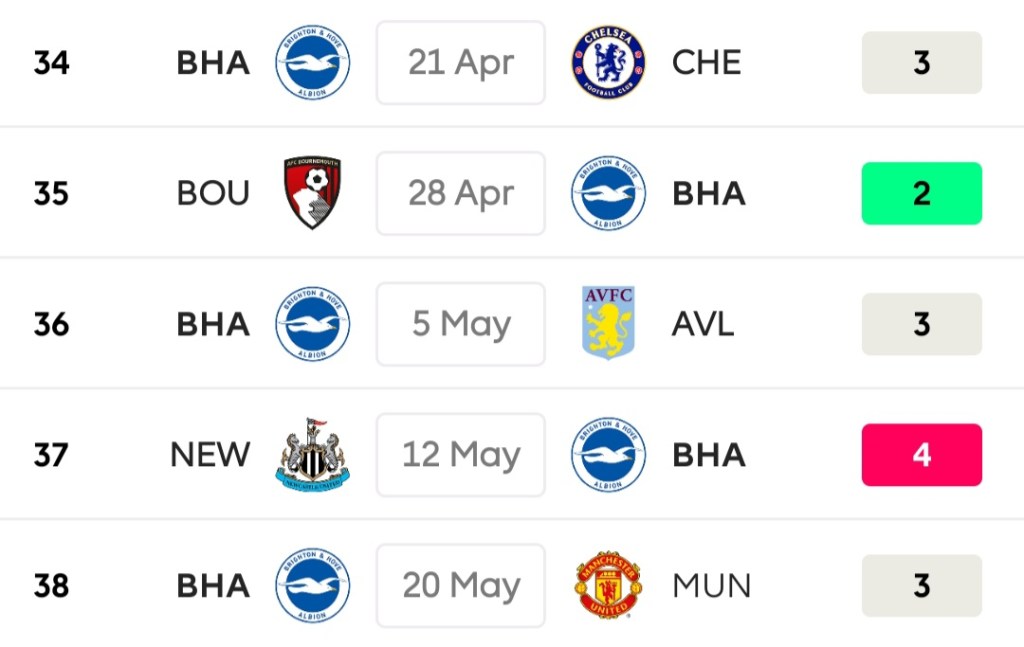1024x647 pixels.
Task: Select the red difficulty 4 badge
Action: (921, 455)
